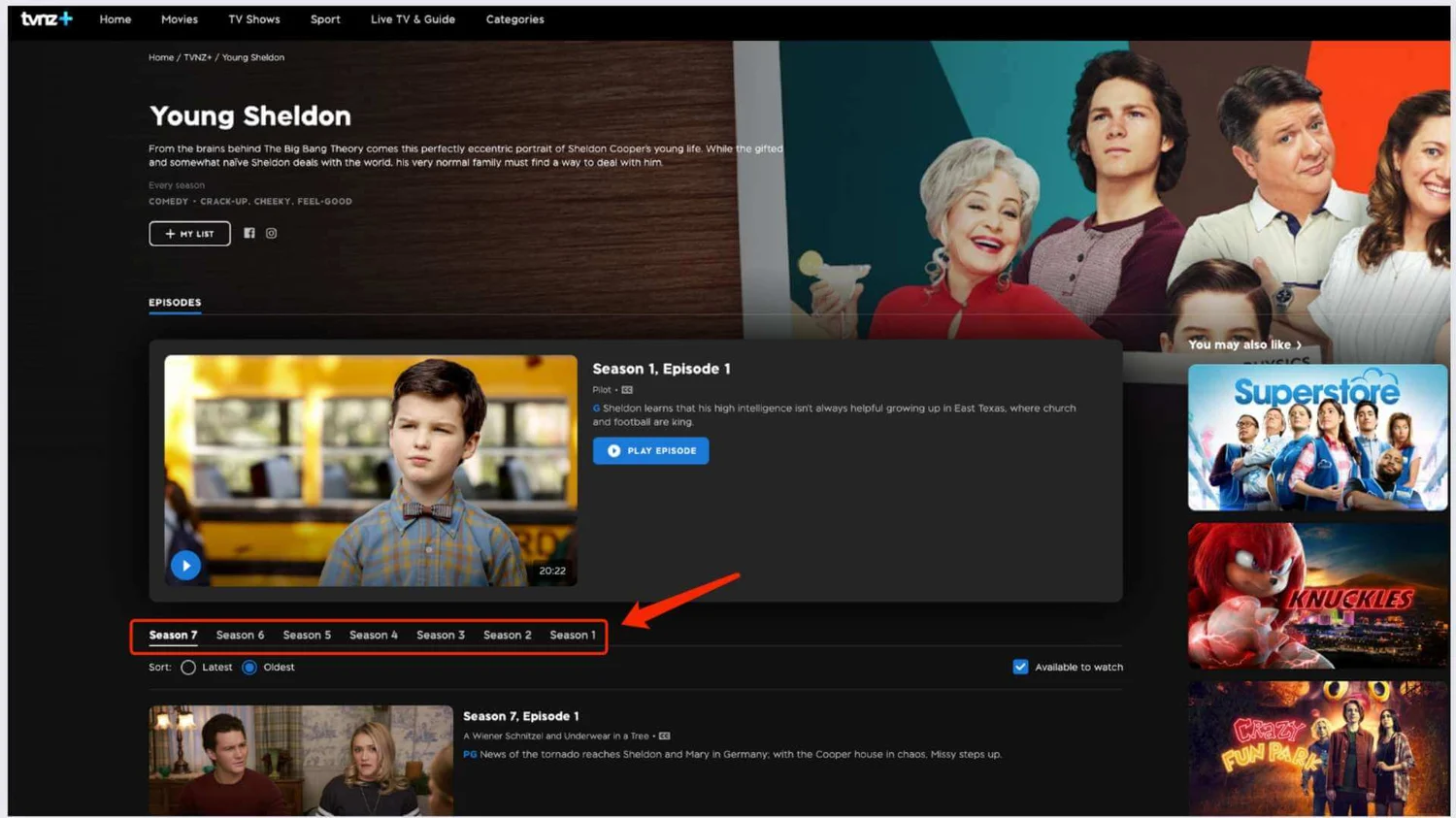
Task: Open the Categories menu
Action: [x=514, y=19]
